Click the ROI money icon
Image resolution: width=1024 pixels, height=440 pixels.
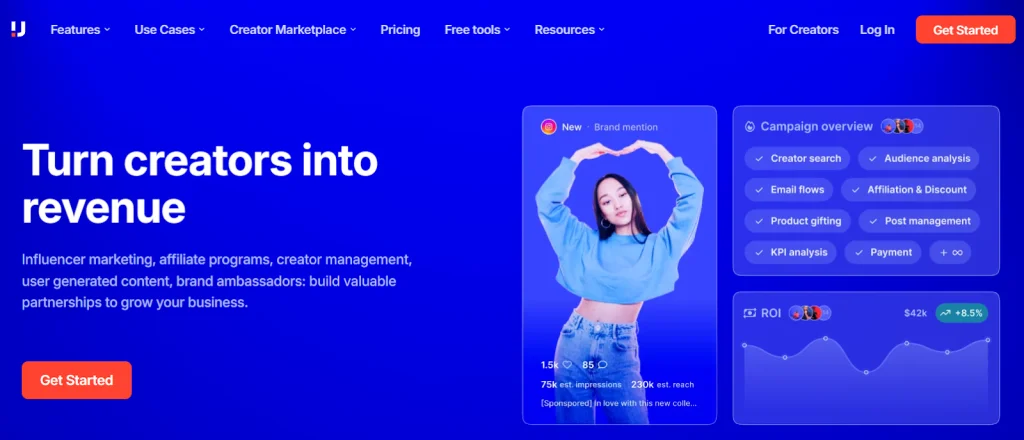[750, 313]
